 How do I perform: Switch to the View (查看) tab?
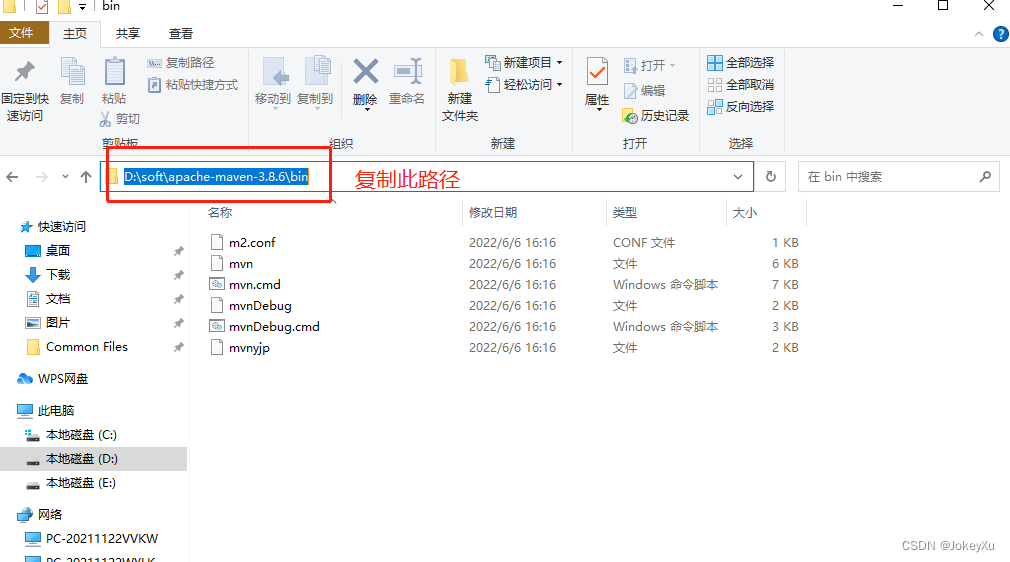[x=180, y=34]
